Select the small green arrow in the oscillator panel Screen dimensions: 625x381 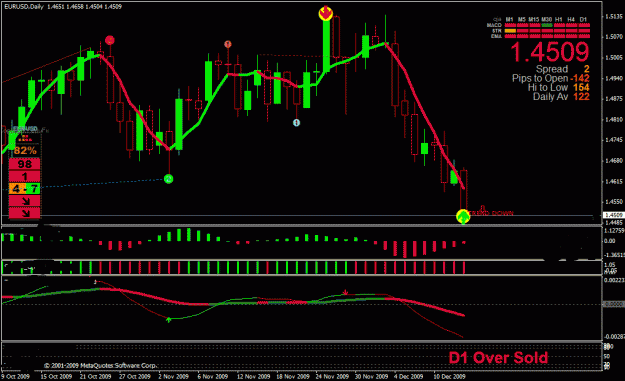(x=169, y=319)
